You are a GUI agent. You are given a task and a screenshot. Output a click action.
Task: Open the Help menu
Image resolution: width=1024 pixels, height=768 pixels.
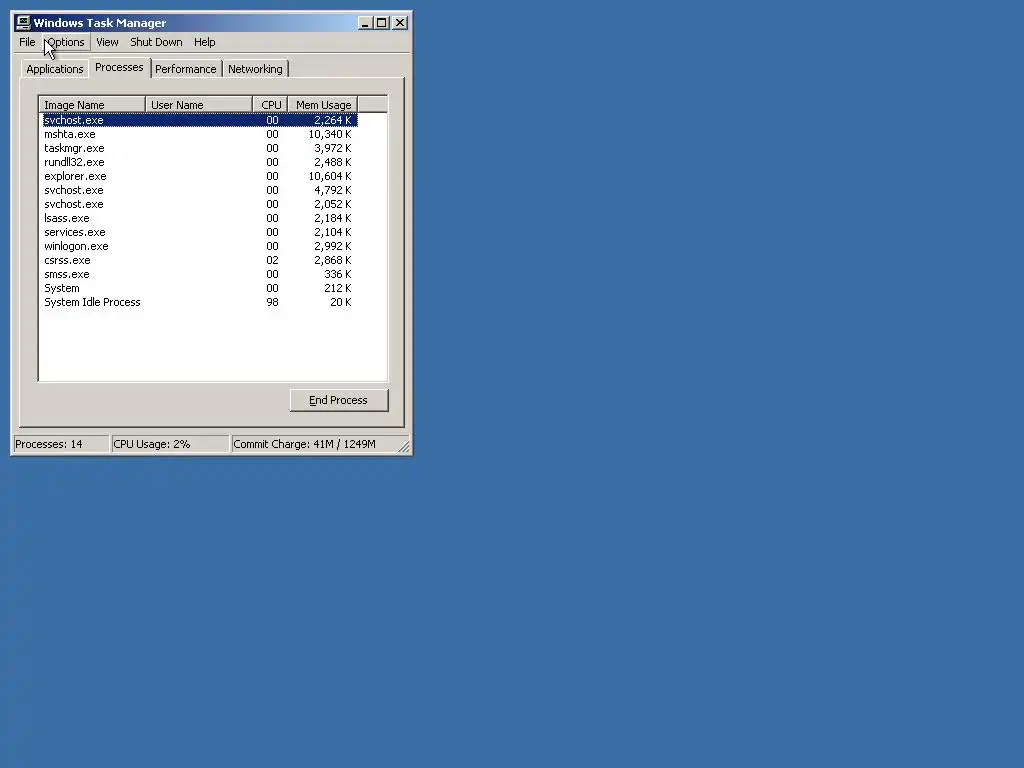pos(204,42)
